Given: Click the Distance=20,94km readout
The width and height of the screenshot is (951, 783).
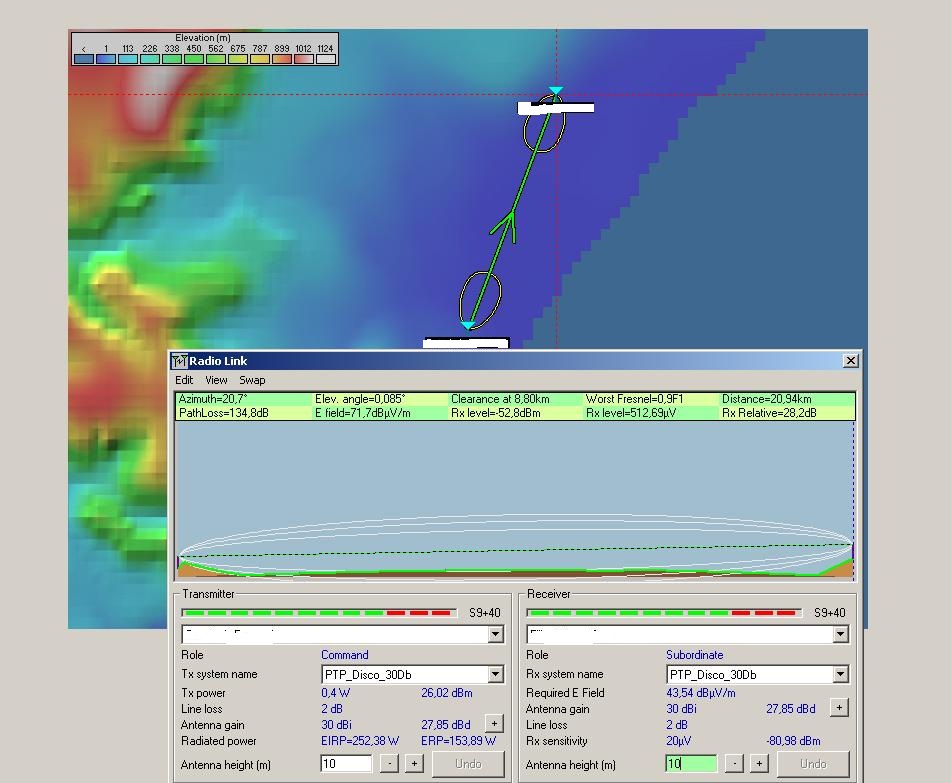Looking at the screenshot, I should (766, 399).
